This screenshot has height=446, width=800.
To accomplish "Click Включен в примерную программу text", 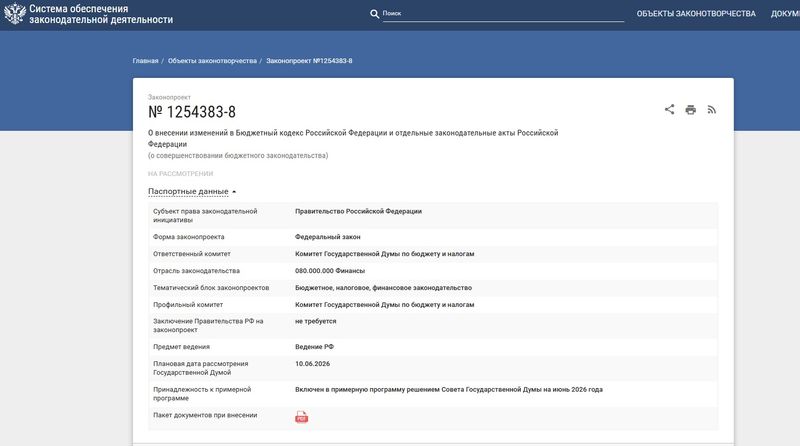I will point(449,389).
